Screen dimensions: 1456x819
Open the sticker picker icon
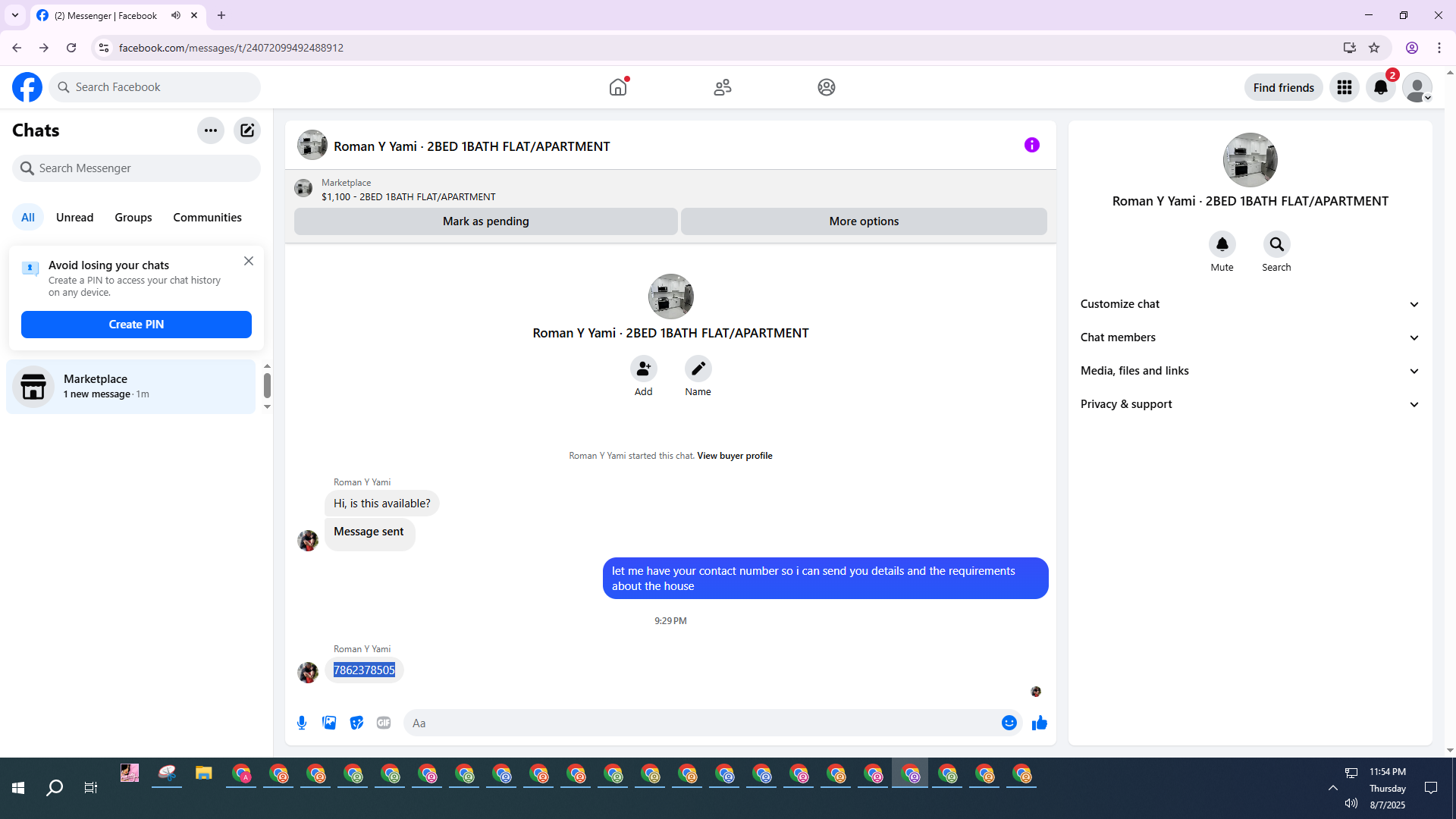tap(356, 723)
